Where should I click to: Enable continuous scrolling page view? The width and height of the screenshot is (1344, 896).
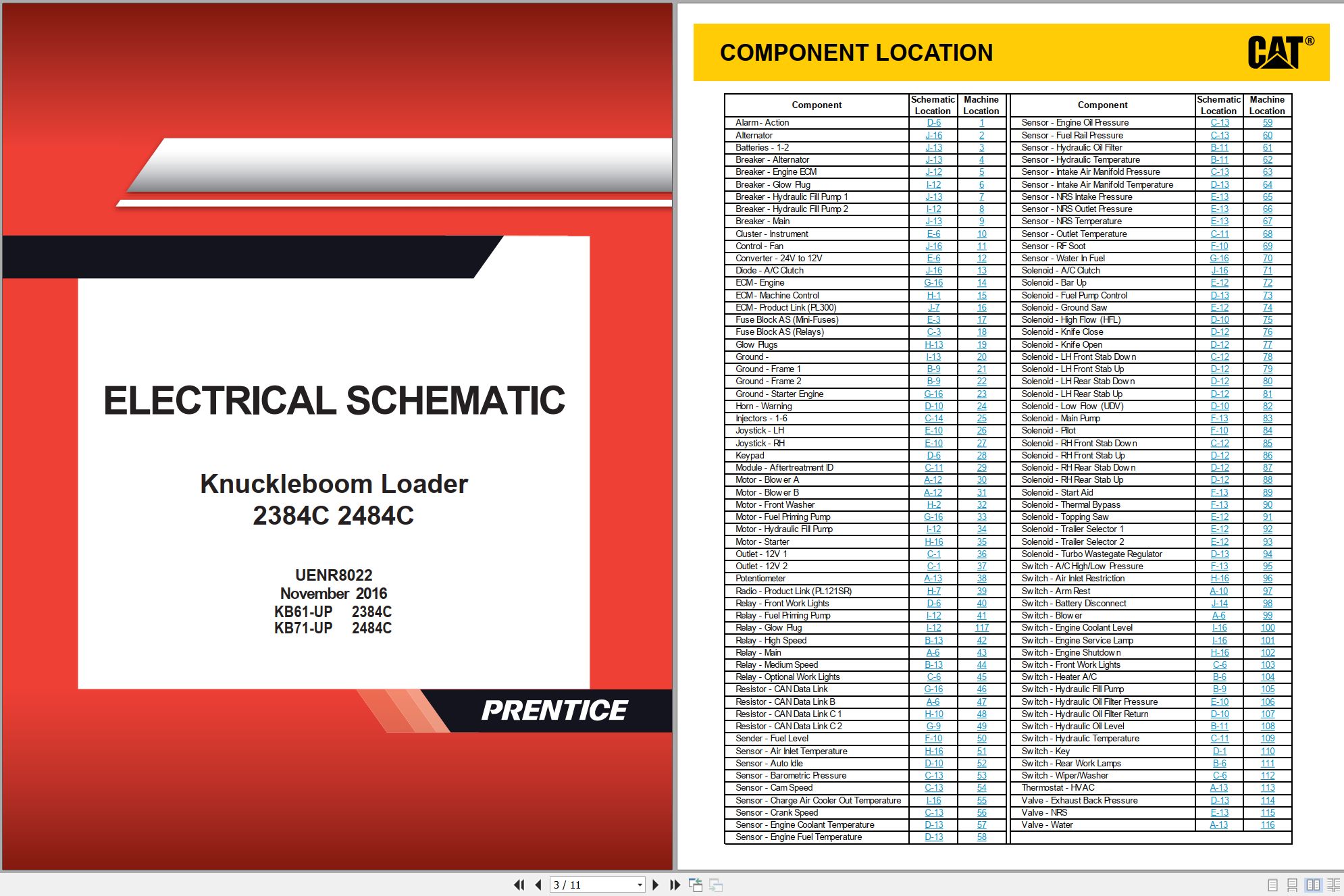click(1292, 885)
